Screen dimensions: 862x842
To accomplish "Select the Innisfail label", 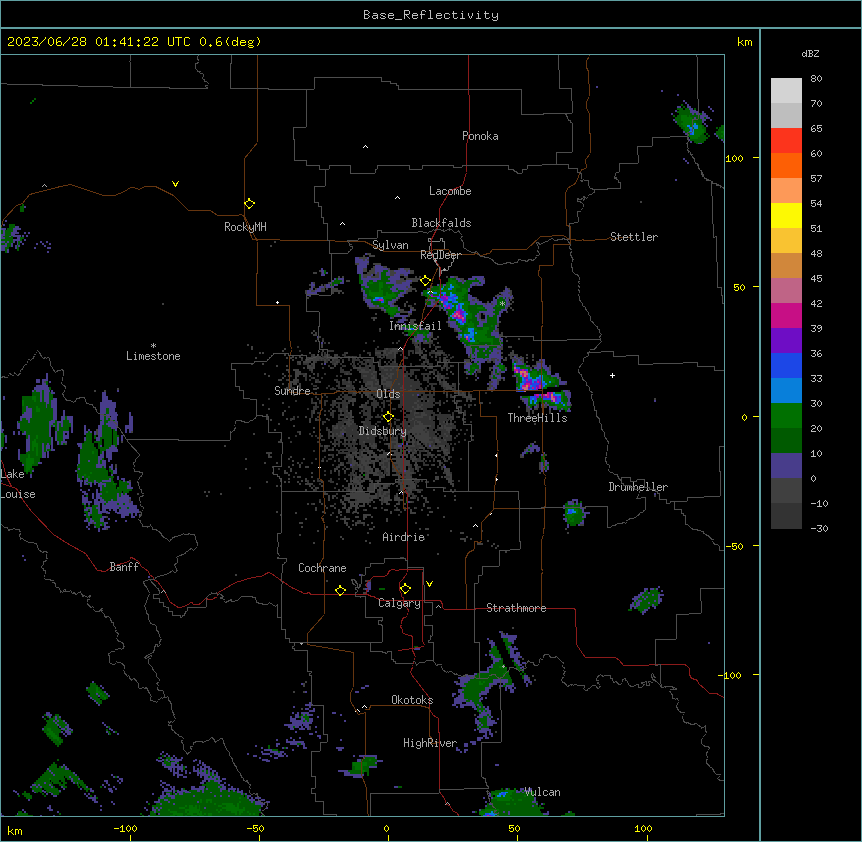I will pos(415,326).
